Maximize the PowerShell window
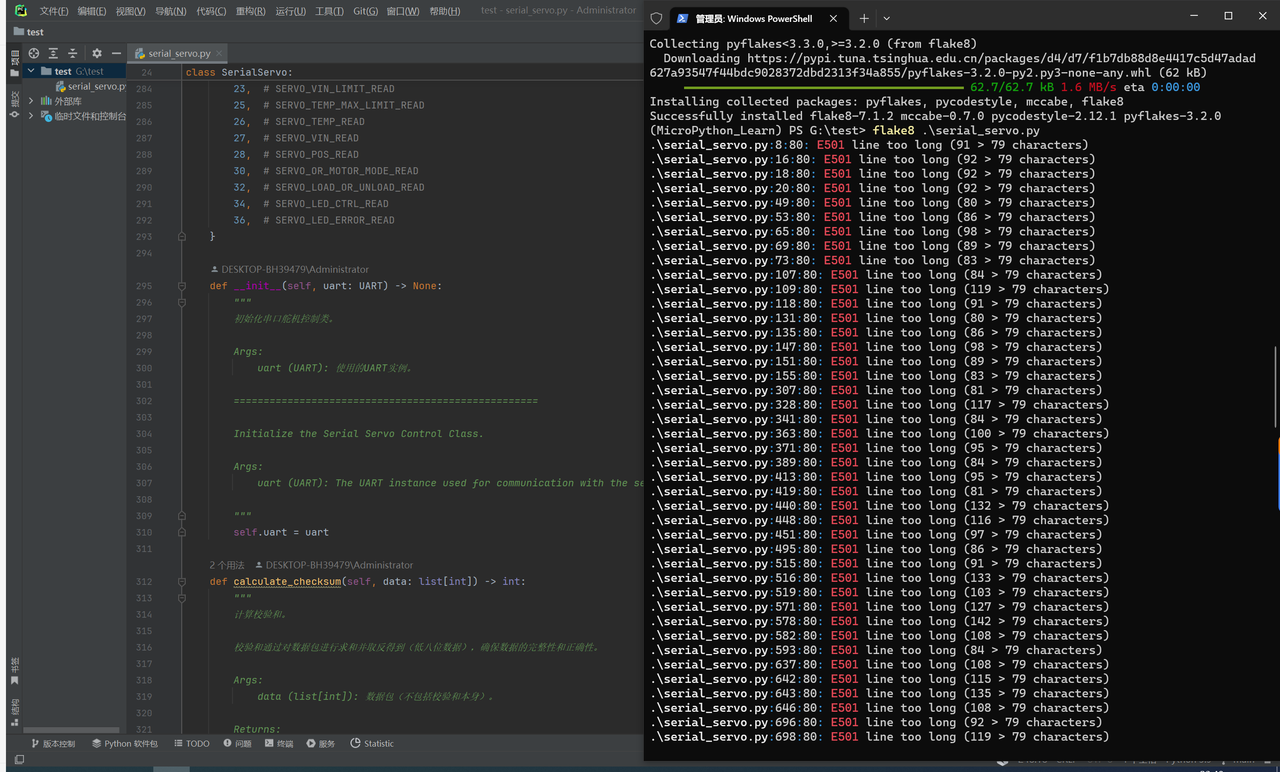Image resolution: width=1280 pixels, height=772 pixels. 1228,16
